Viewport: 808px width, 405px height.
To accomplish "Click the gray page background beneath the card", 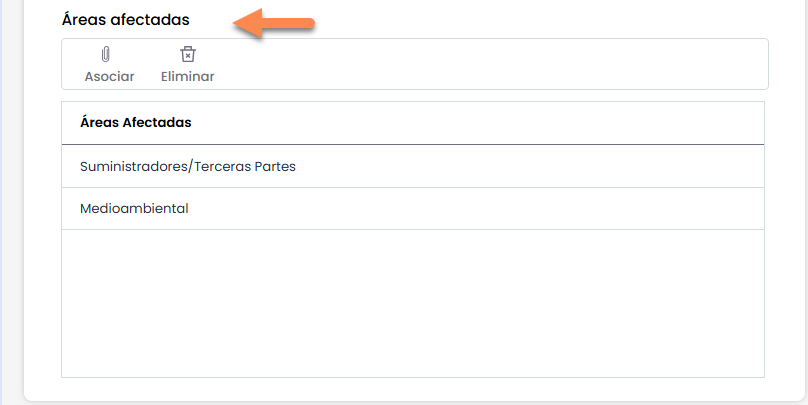I will click(400, 402).
